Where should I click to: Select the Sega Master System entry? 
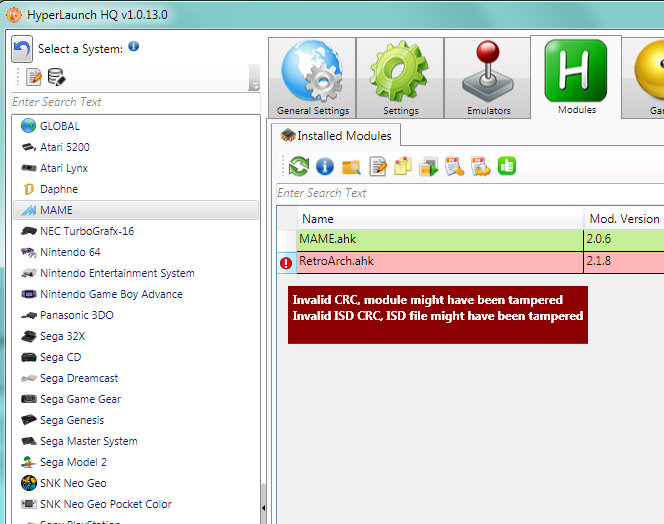pyautogui.click(x=136, y=441)
